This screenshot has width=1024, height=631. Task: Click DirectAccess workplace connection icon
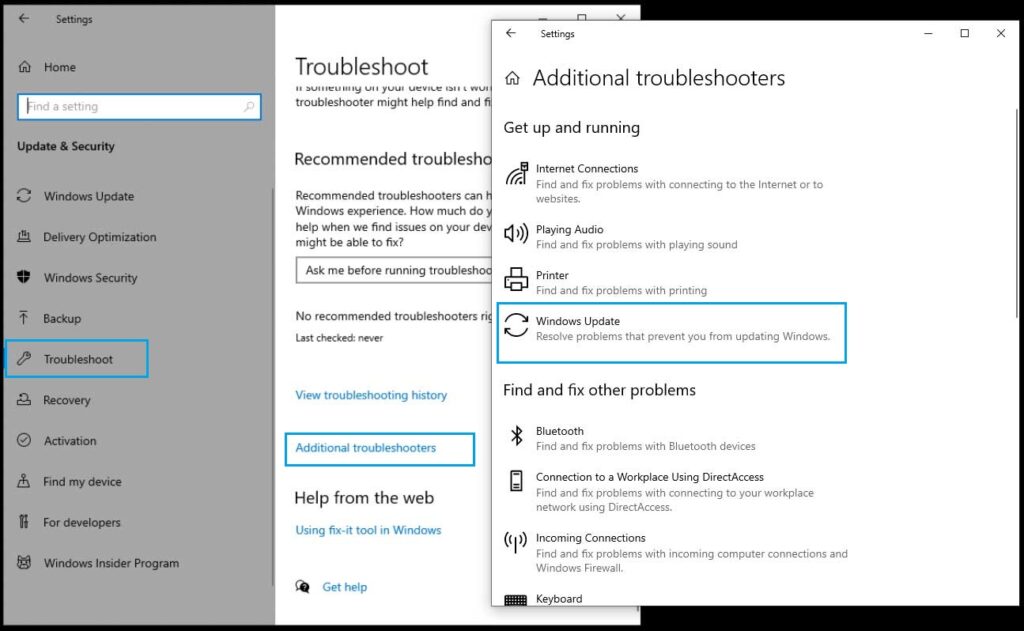pos(516,481)
